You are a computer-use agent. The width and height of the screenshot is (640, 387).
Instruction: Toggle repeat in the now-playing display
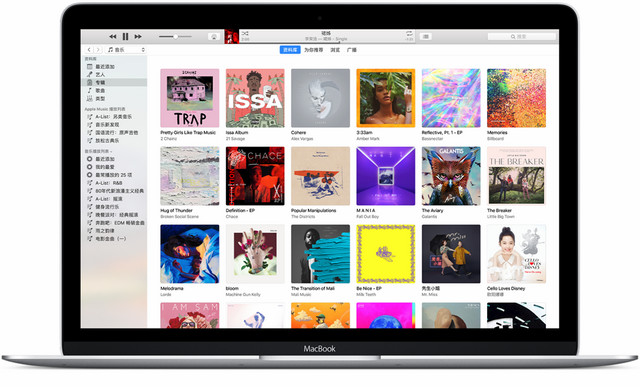point(409,33)
